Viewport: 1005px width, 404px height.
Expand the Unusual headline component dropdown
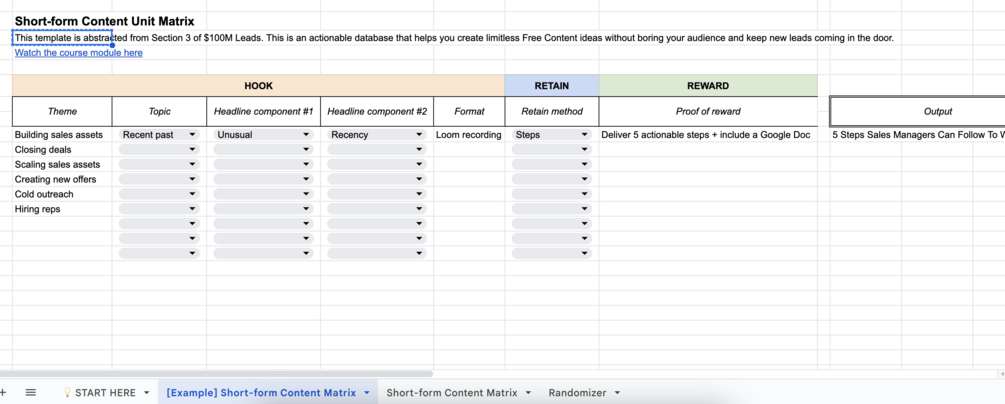coord(306,135)
